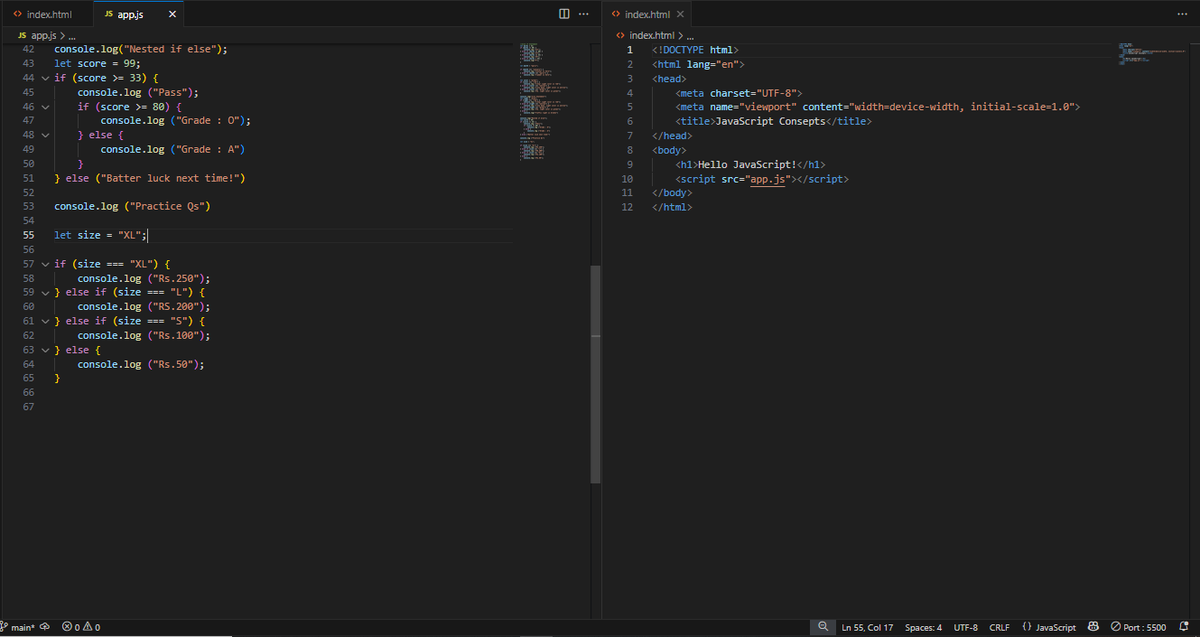Change end of line sequence CRLF
This screenshot has height=637, width=1200.
999,627
